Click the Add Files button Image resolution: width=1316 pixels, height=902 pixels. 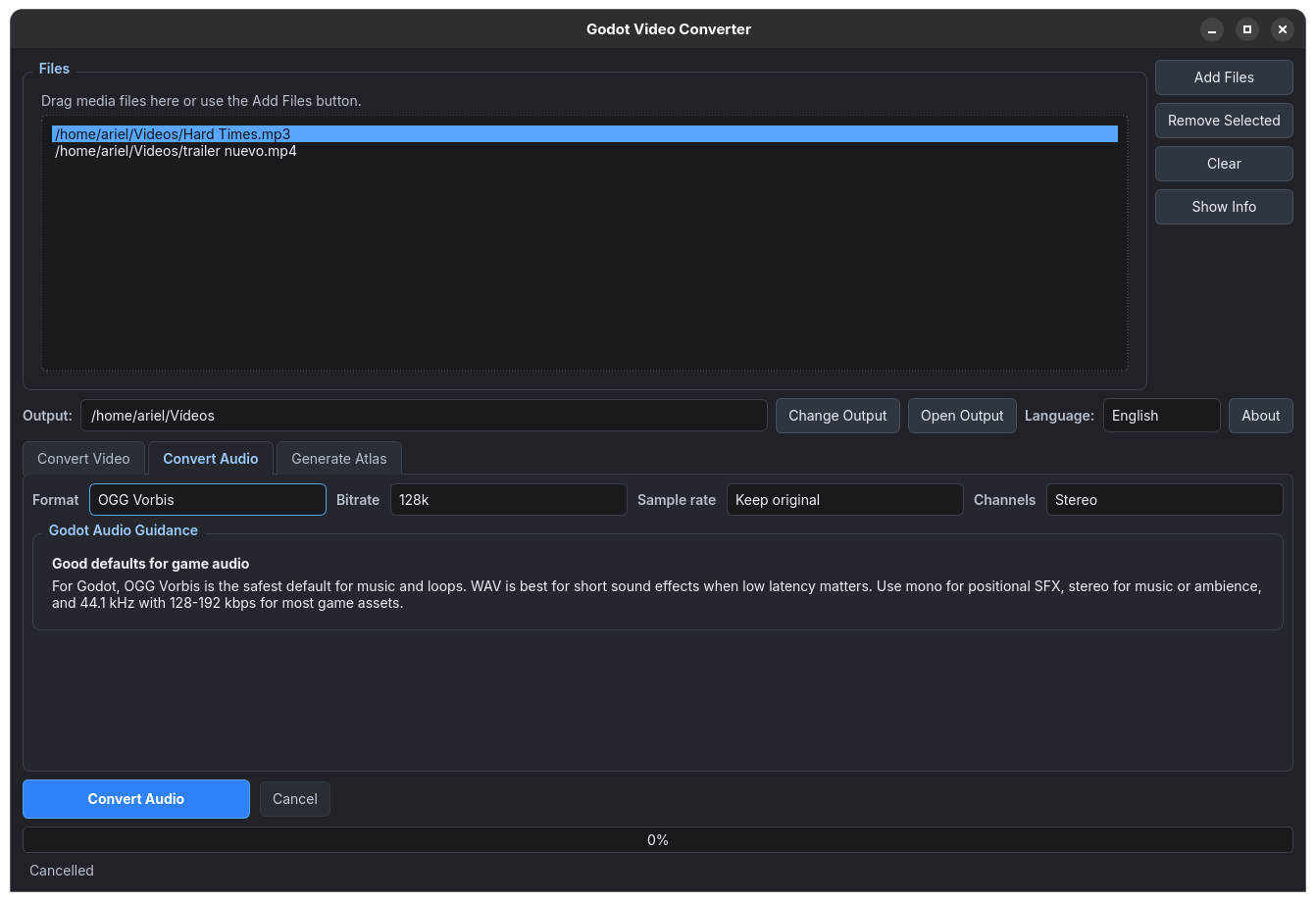tap(1224, 77)
